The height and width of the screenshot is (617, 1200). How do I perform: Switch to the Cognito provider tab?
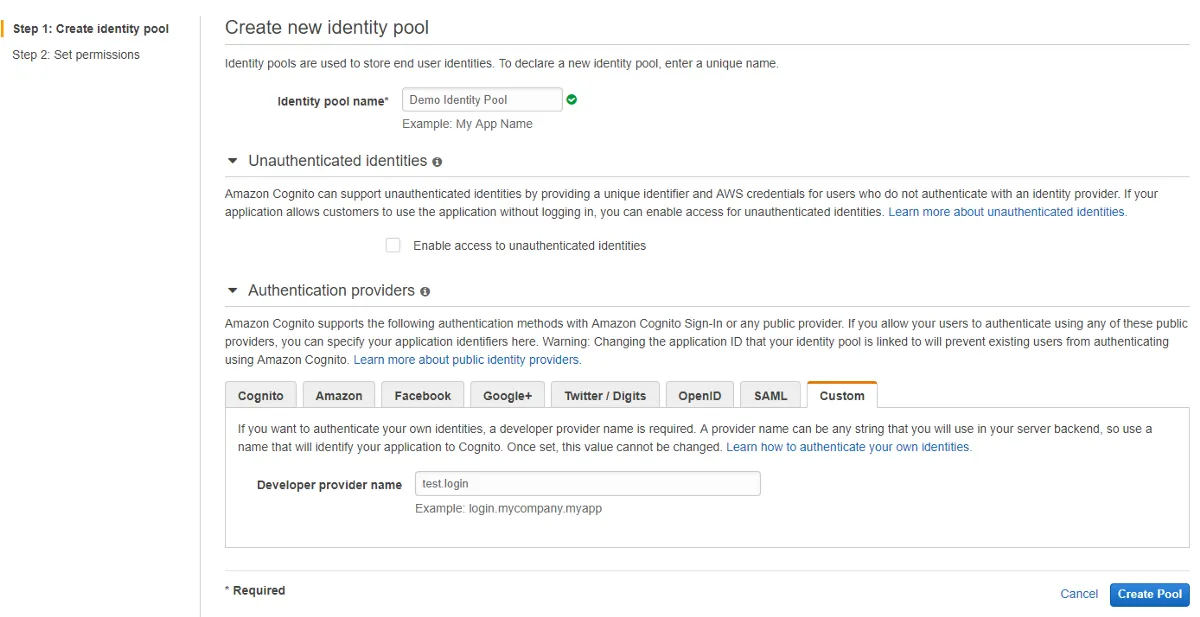point(260,395)
